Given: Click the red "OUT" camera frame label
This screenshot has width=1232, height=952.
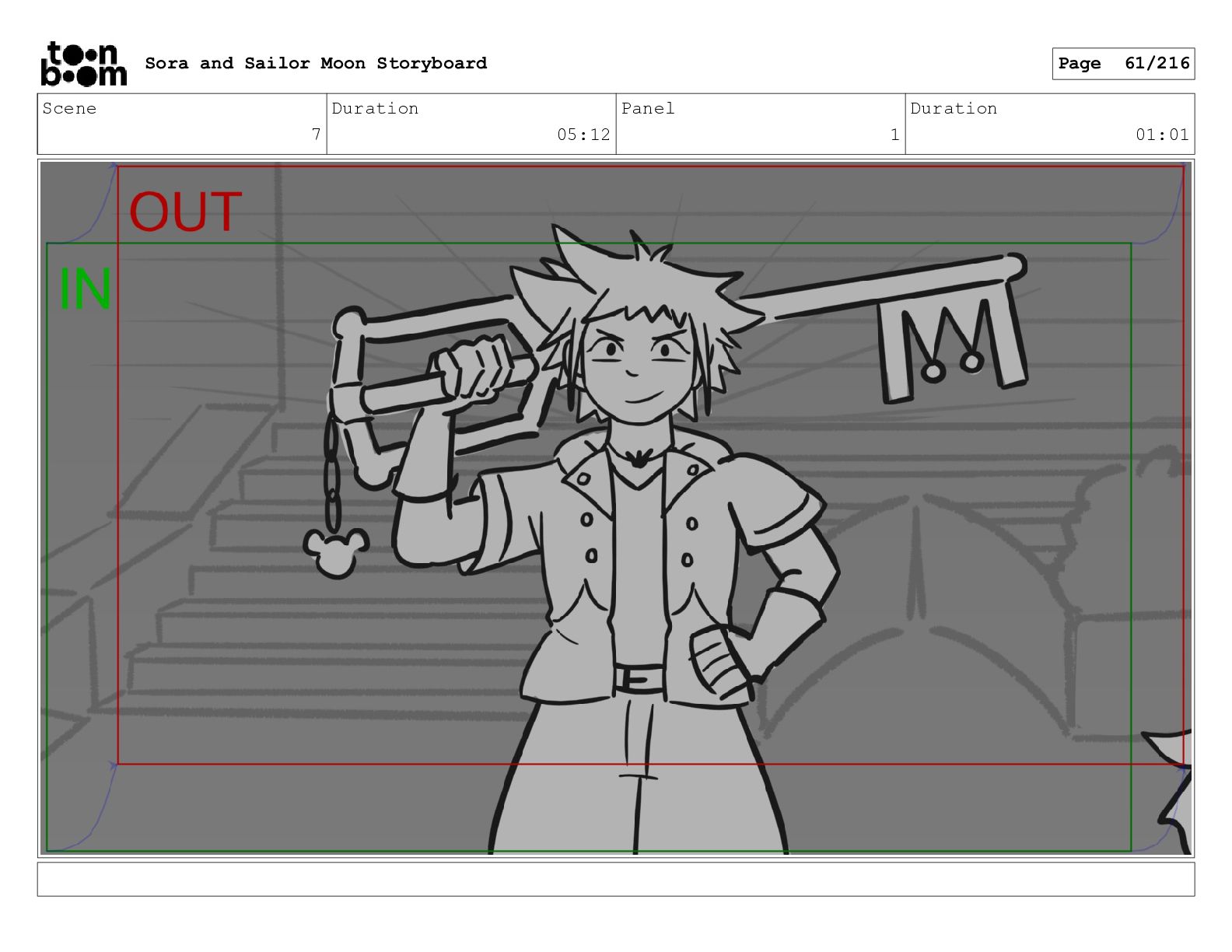Looking at the screenshot, I should 185,212.
